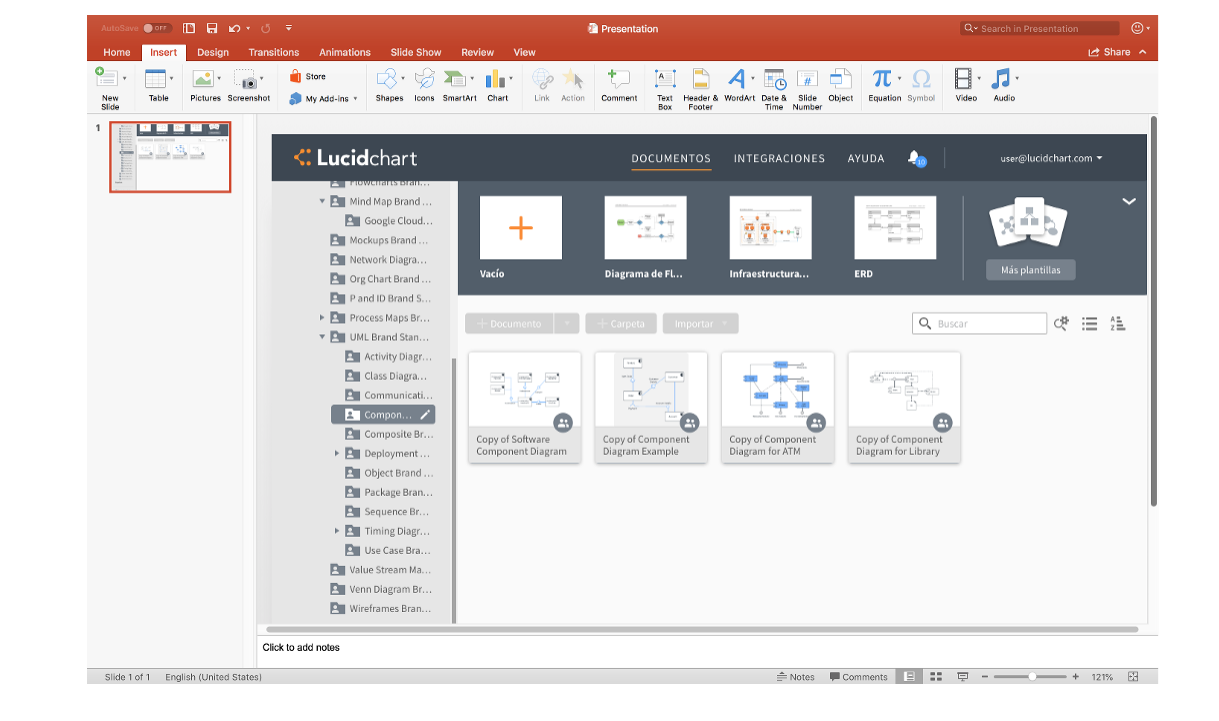Open the Office Store
The height and width of the screenshot is (721, 1219).
pos(308,76)
